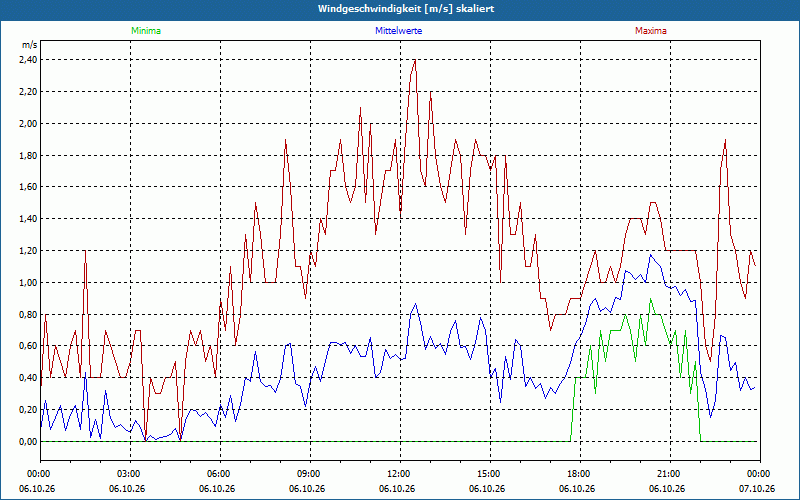Image resolution: width=800 pixels, height=500 pixels.
Task: Click the 18:00 time axis label
Action: pos(581,474)
